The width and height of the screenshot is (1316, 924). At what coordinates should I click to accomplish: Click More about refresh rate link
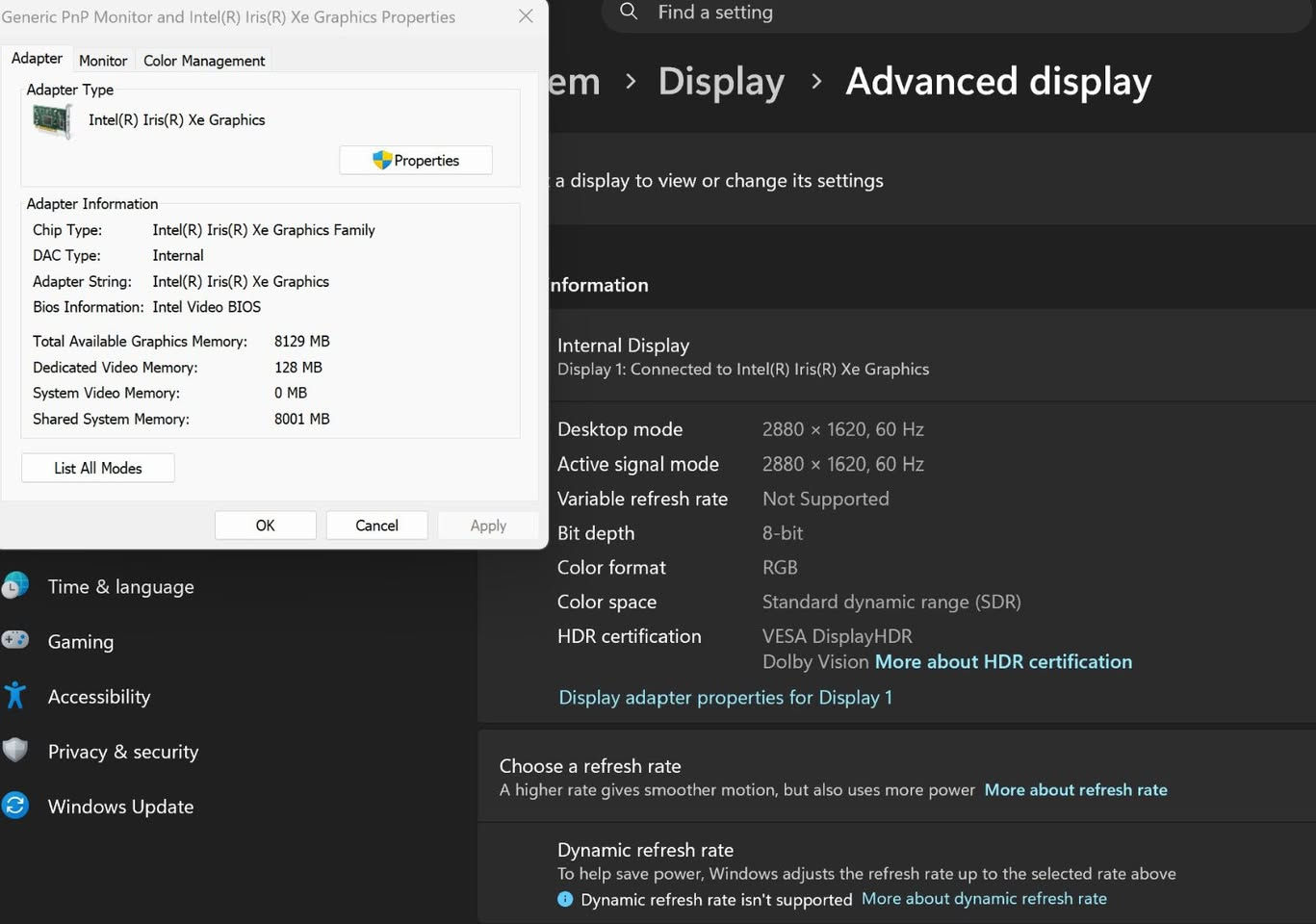[x=1075, y=790]
